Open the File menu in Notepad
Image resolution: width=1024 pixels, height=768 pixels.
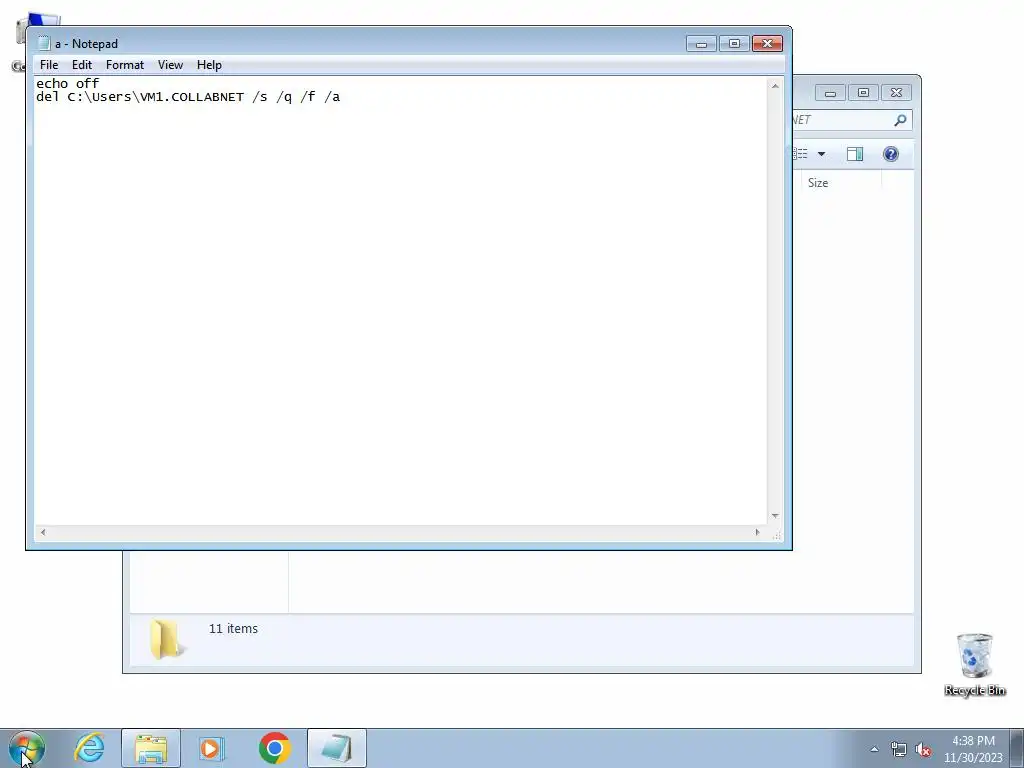click(x=49, y=65)
